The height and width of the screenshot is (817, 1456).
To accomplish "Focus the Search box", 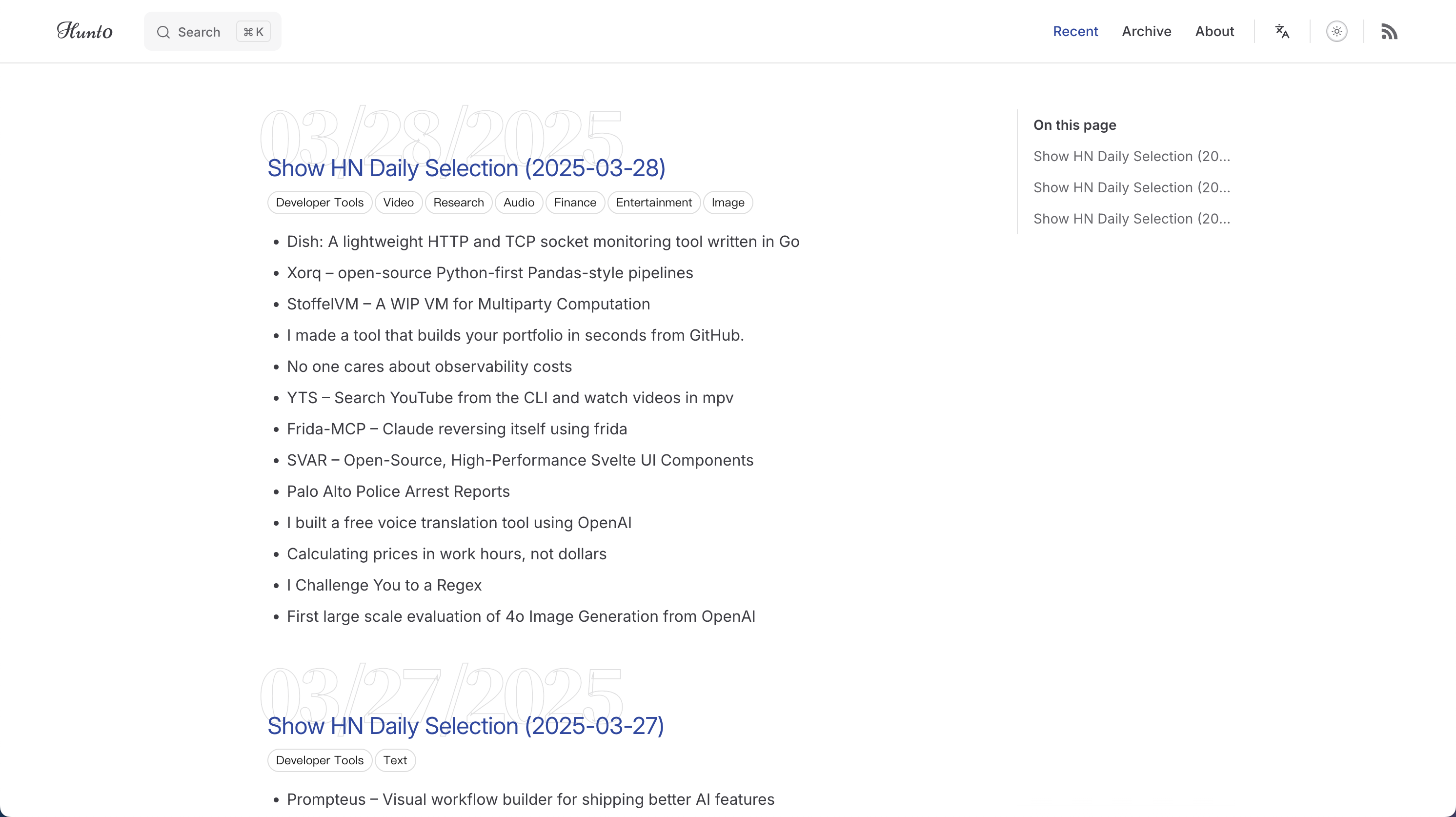I will (213, 31).
